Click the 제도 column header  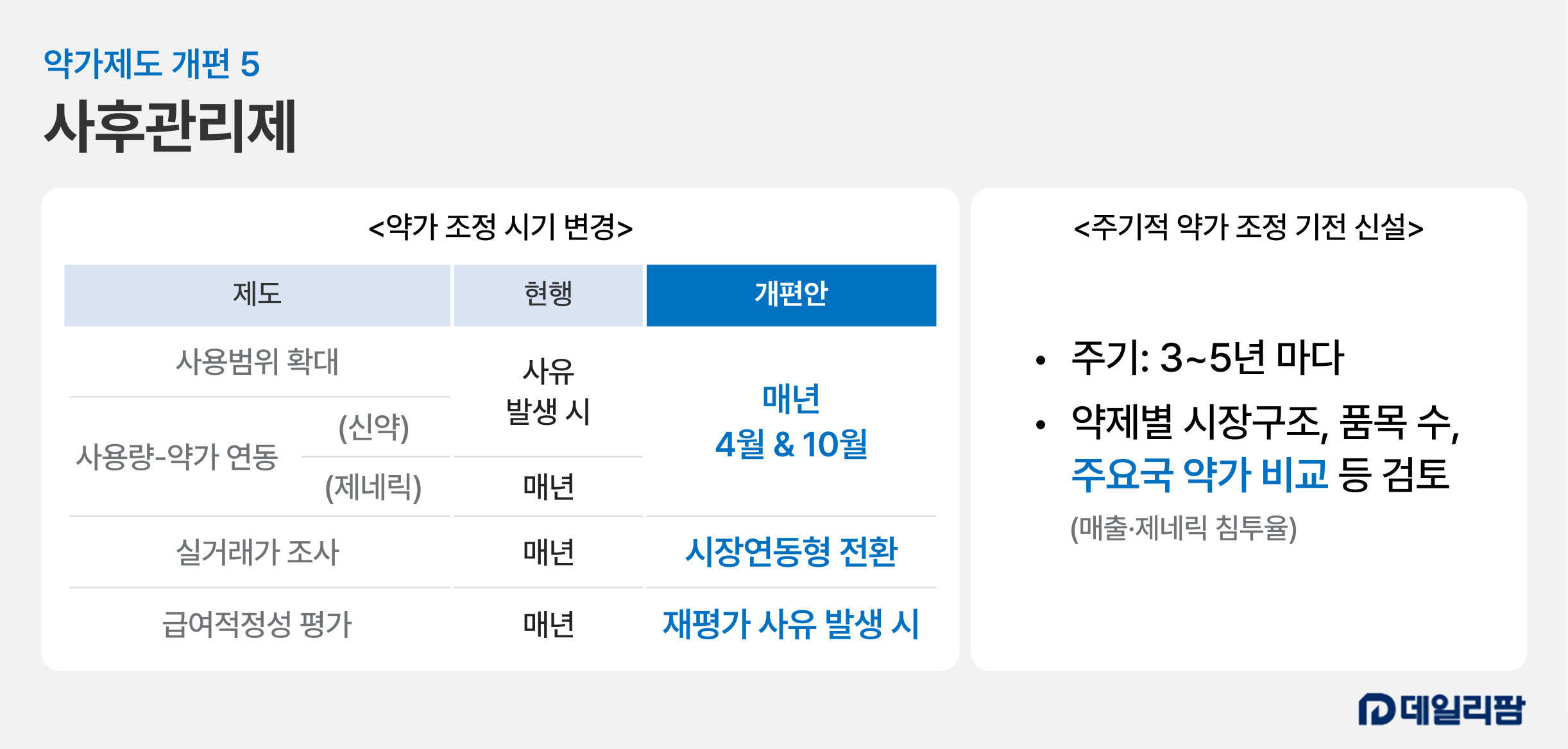click(x=257, y=295)
